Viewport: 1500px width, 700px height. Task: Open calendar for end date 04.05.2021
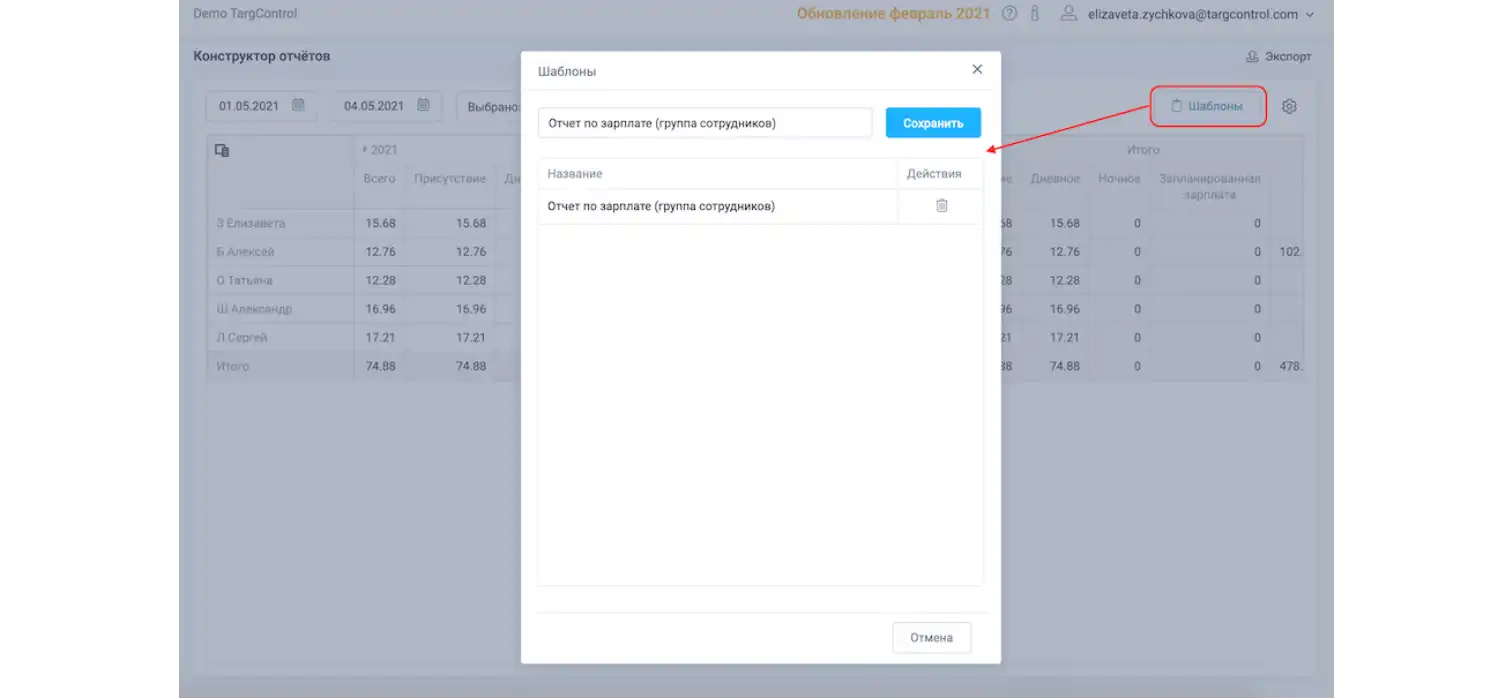[x=423, y=105]
